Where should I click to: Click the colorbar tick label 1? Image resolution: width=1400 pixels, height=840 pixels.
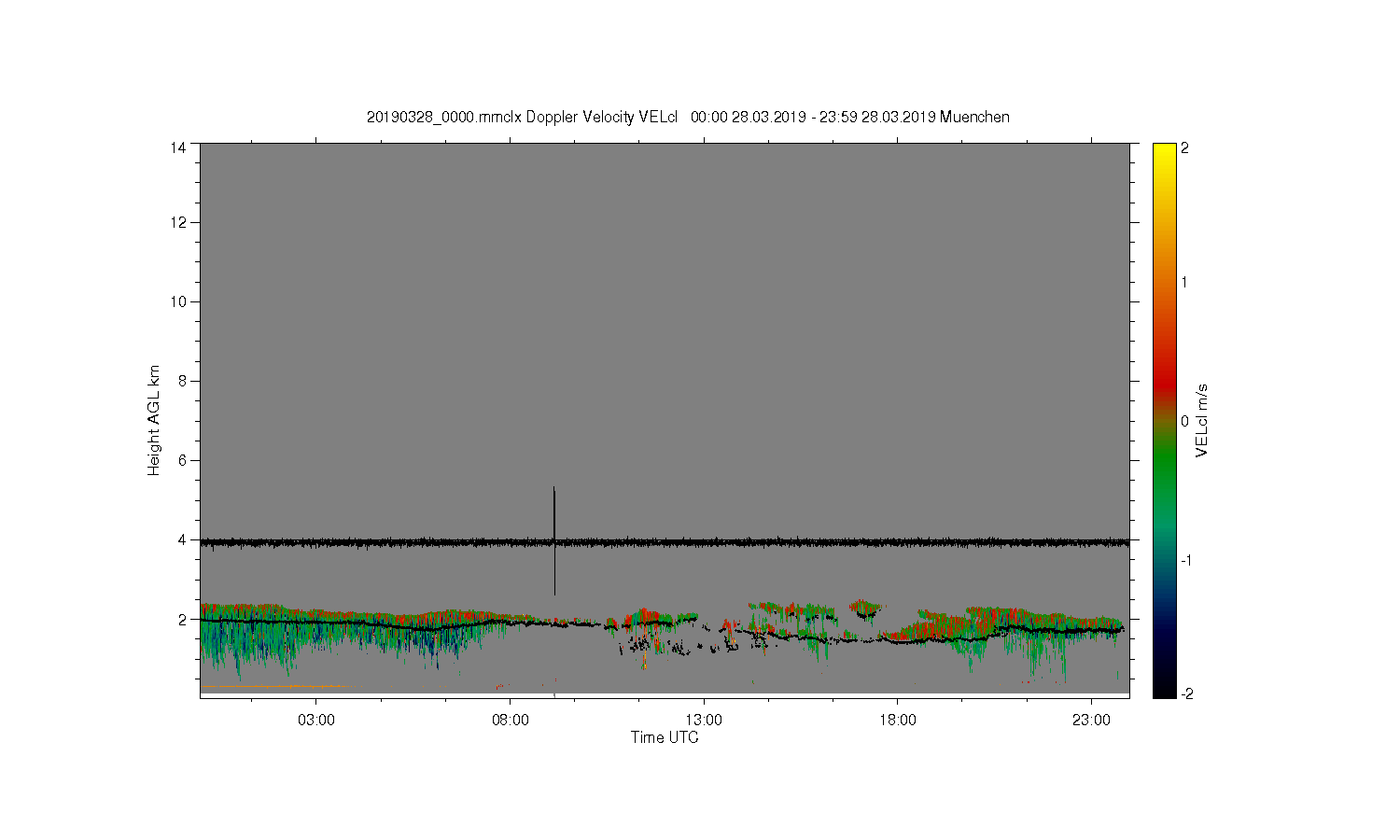click(1185, 283)
